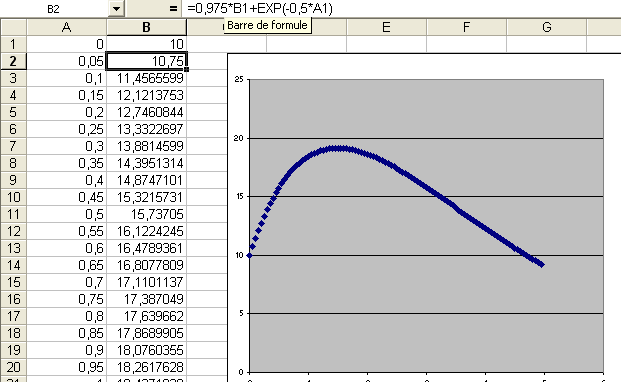Select cell with value 17,639662
Viewport: 621px width, 382px height.
147,316
